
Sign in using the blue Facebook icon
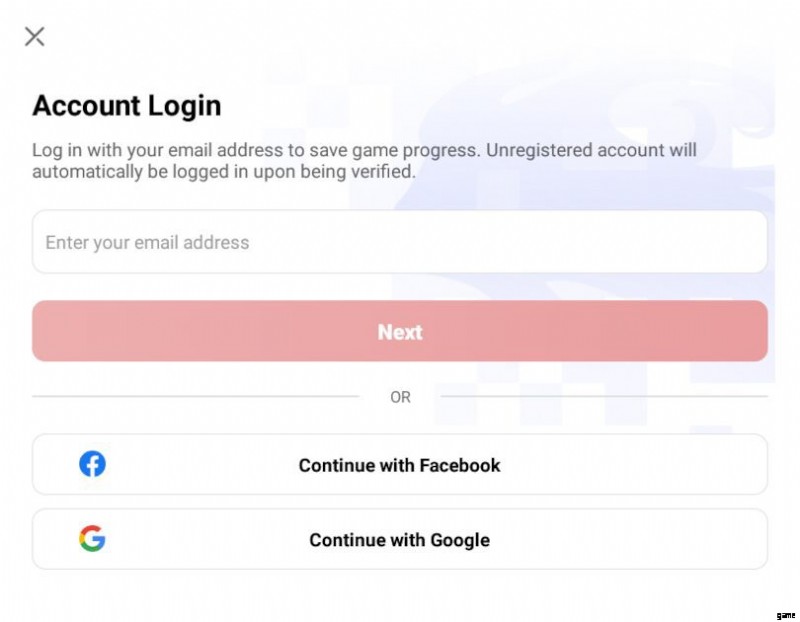pyautogui.click(x=92, y=464)
